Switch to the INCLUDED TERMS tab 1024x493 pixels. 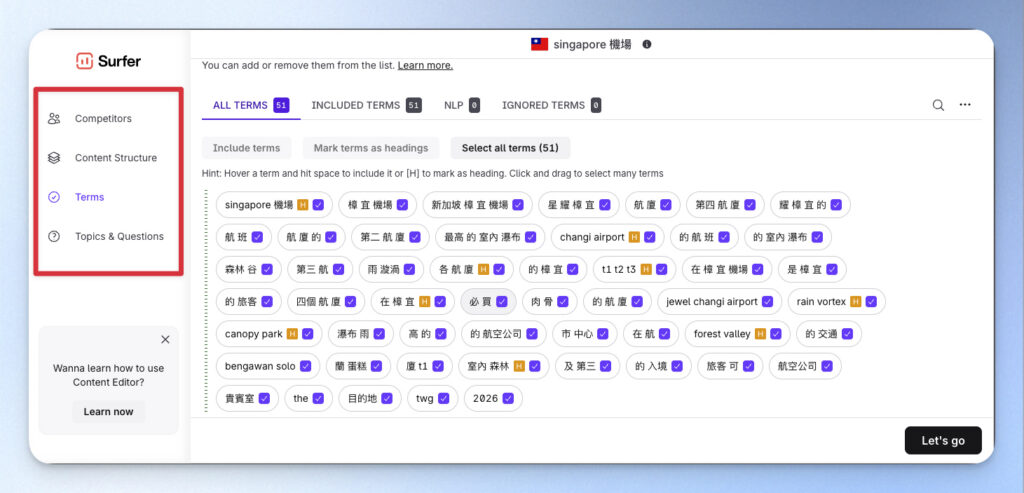tap(366, 105)
